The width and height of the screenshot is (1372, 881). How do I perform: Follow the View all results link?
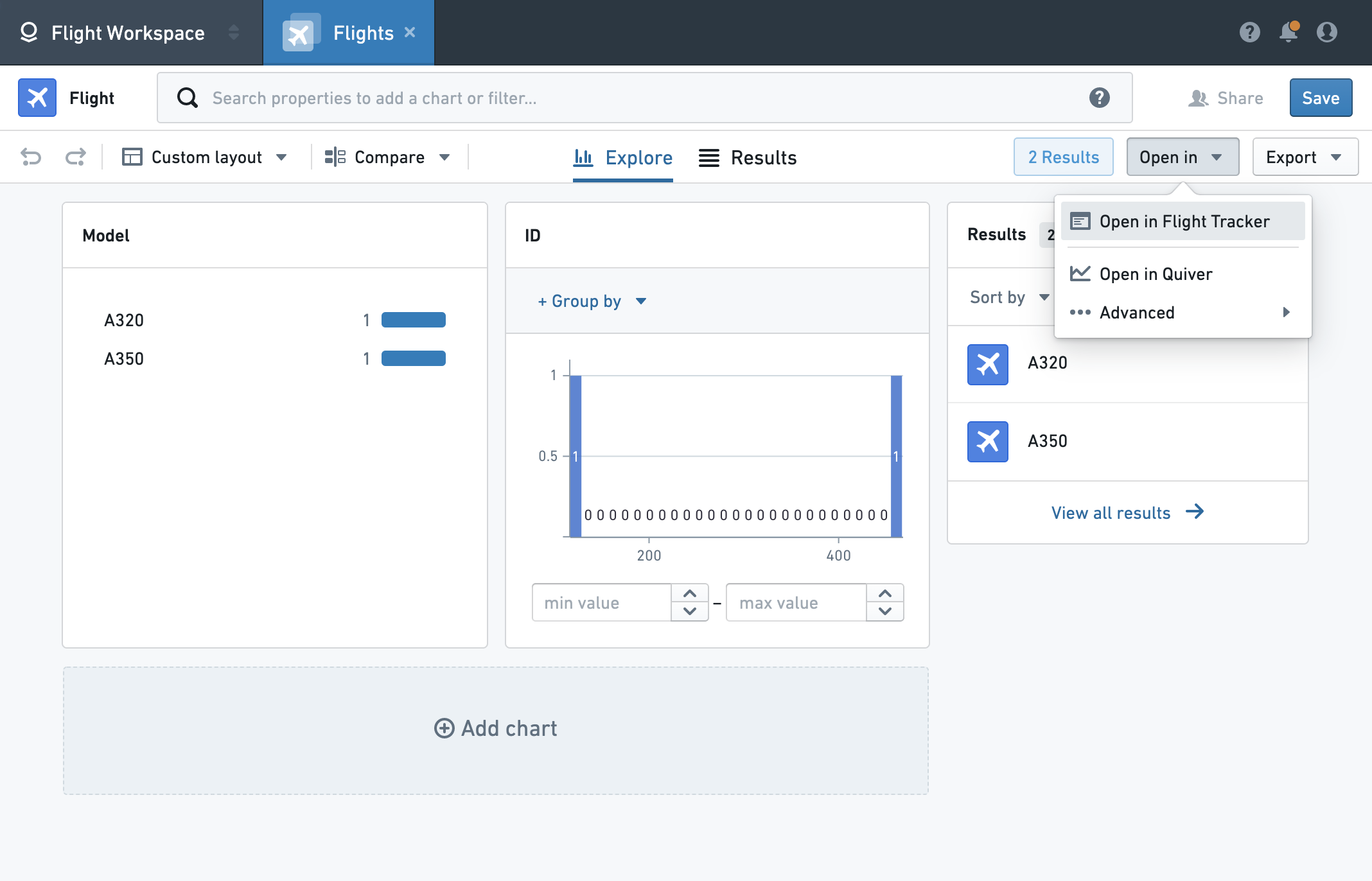[x=1127, y=512]
